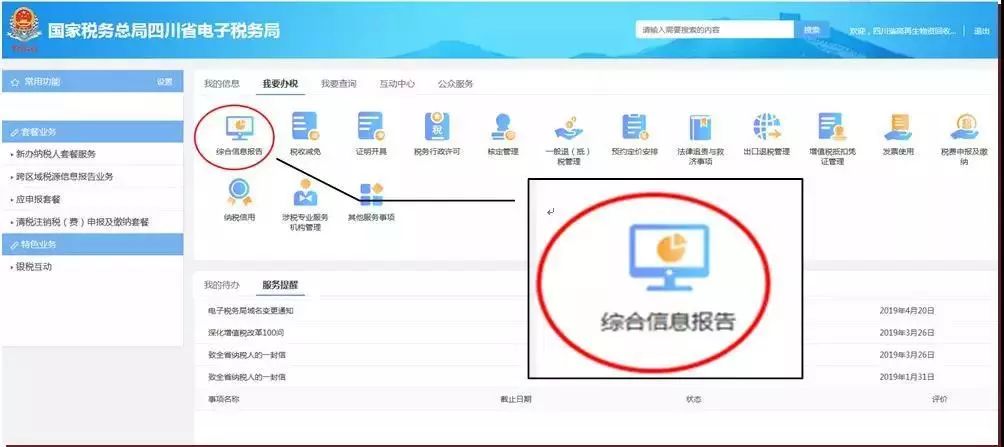Open 发票使用 icon
This screenshot has height=447, width=1004.
(898, 128)
